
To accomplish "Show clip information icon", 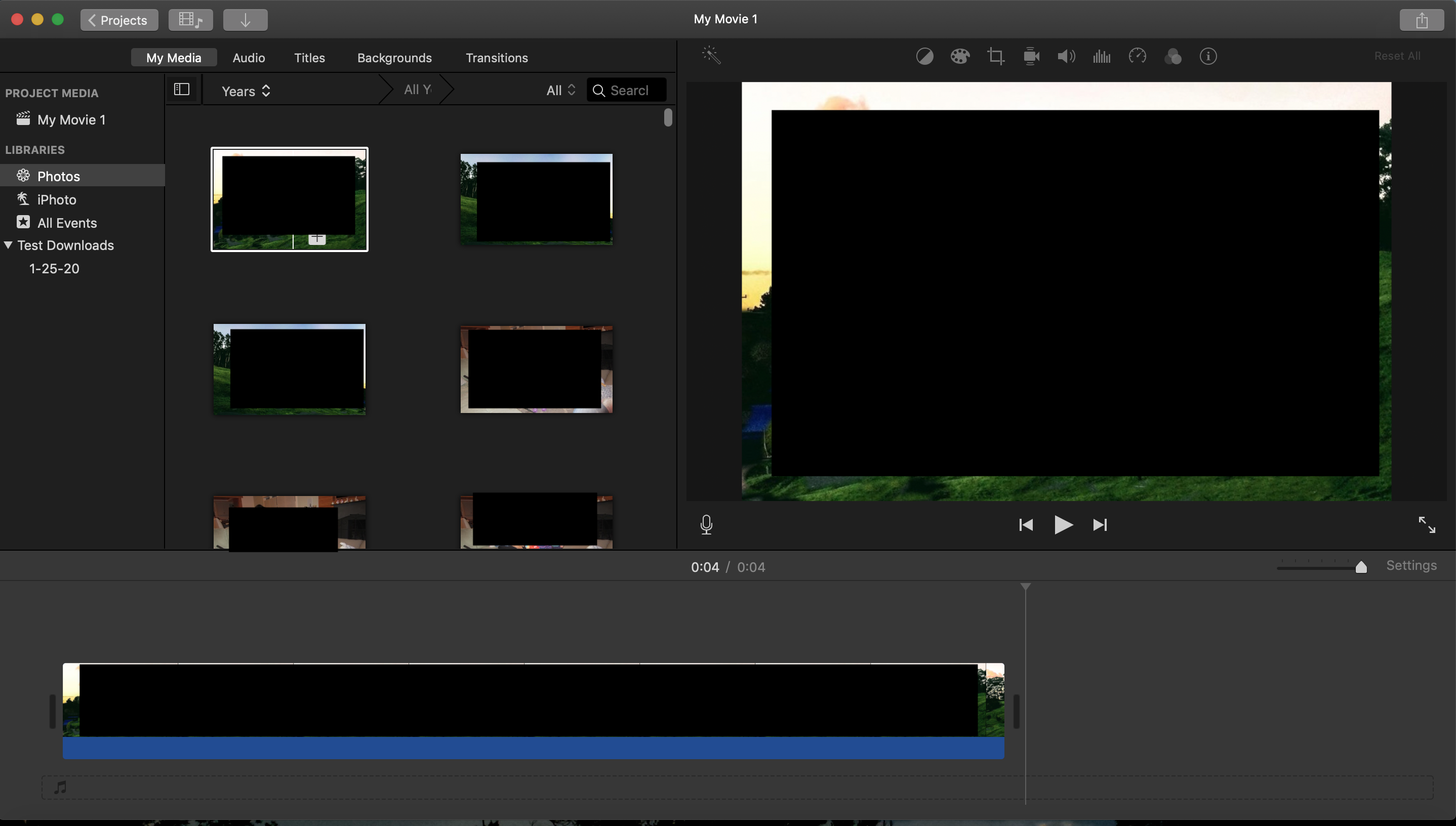I will tap(1208, 56).
